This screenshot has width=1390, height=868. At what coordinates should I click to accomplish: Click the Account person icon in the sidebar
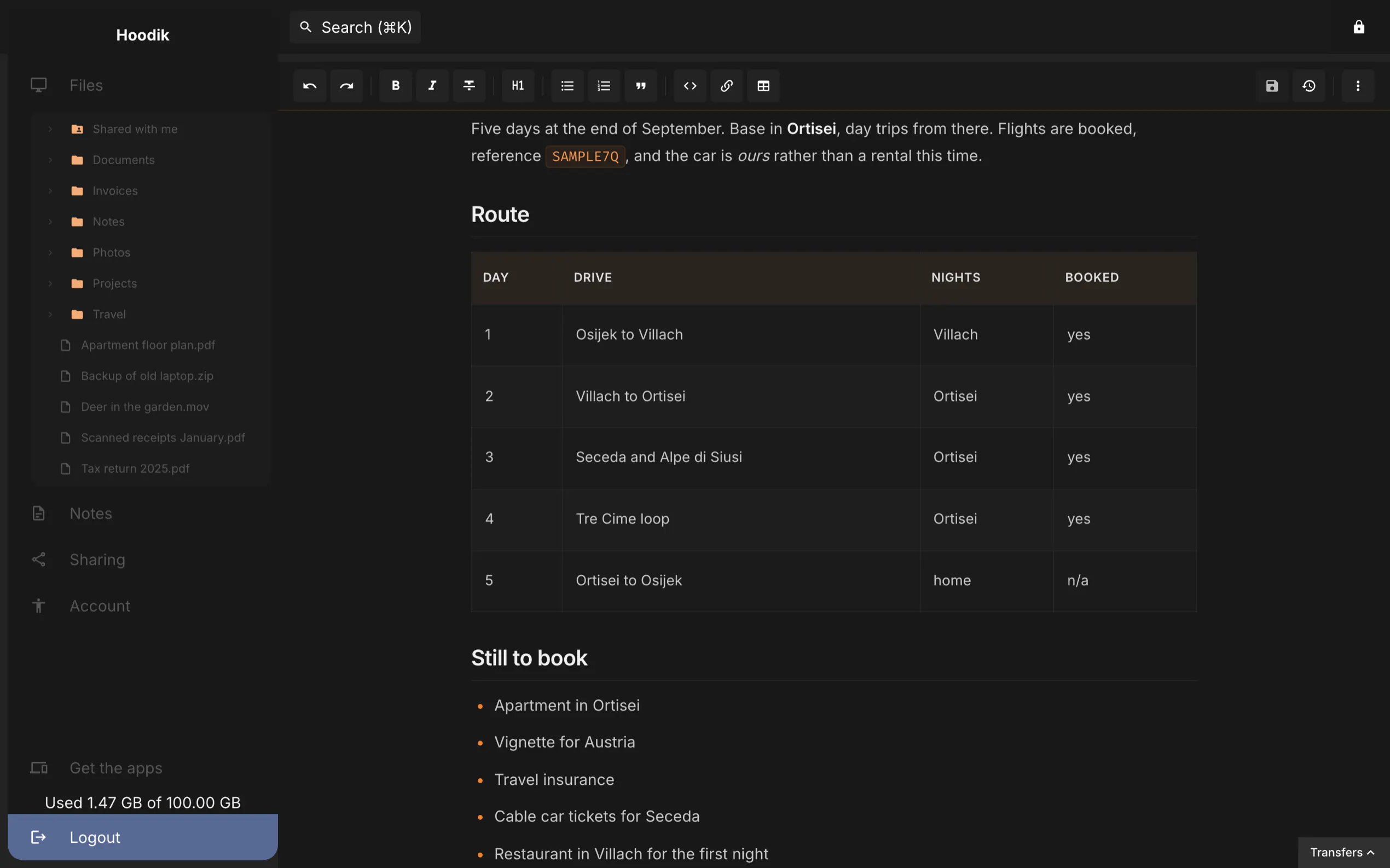click(38, 605)
